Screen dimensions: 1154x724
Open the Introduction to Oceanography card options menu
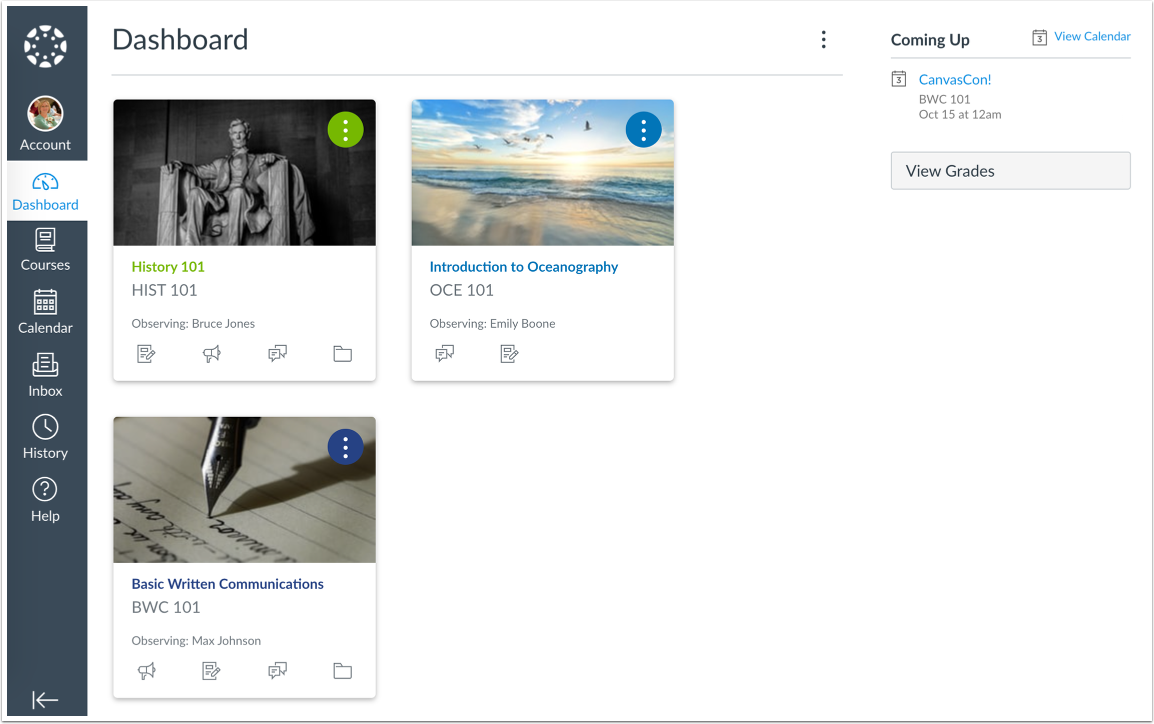643,128
